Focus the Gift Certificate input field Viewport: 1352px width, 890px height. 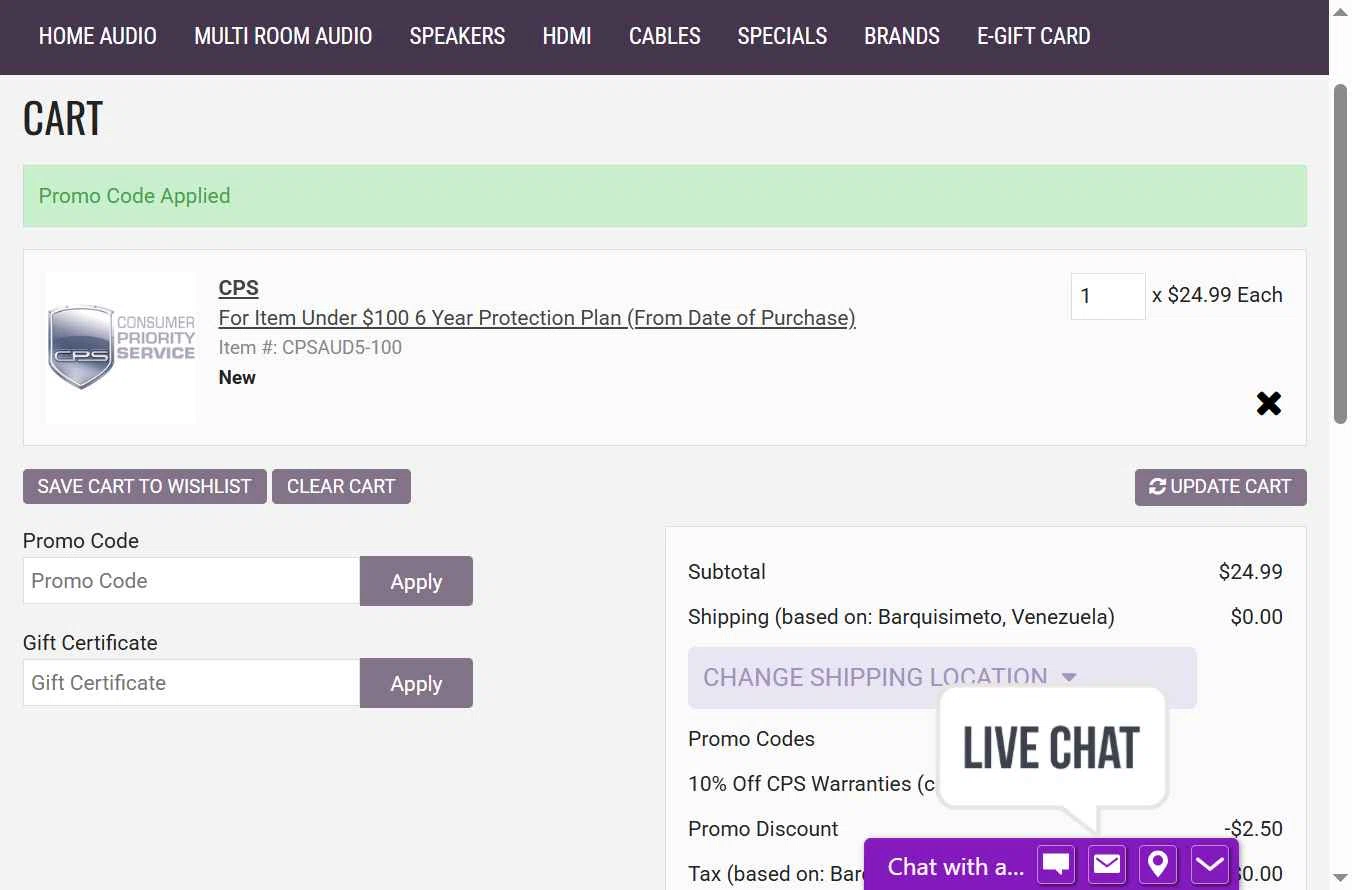pyautogui.click(x=191, y=683)
